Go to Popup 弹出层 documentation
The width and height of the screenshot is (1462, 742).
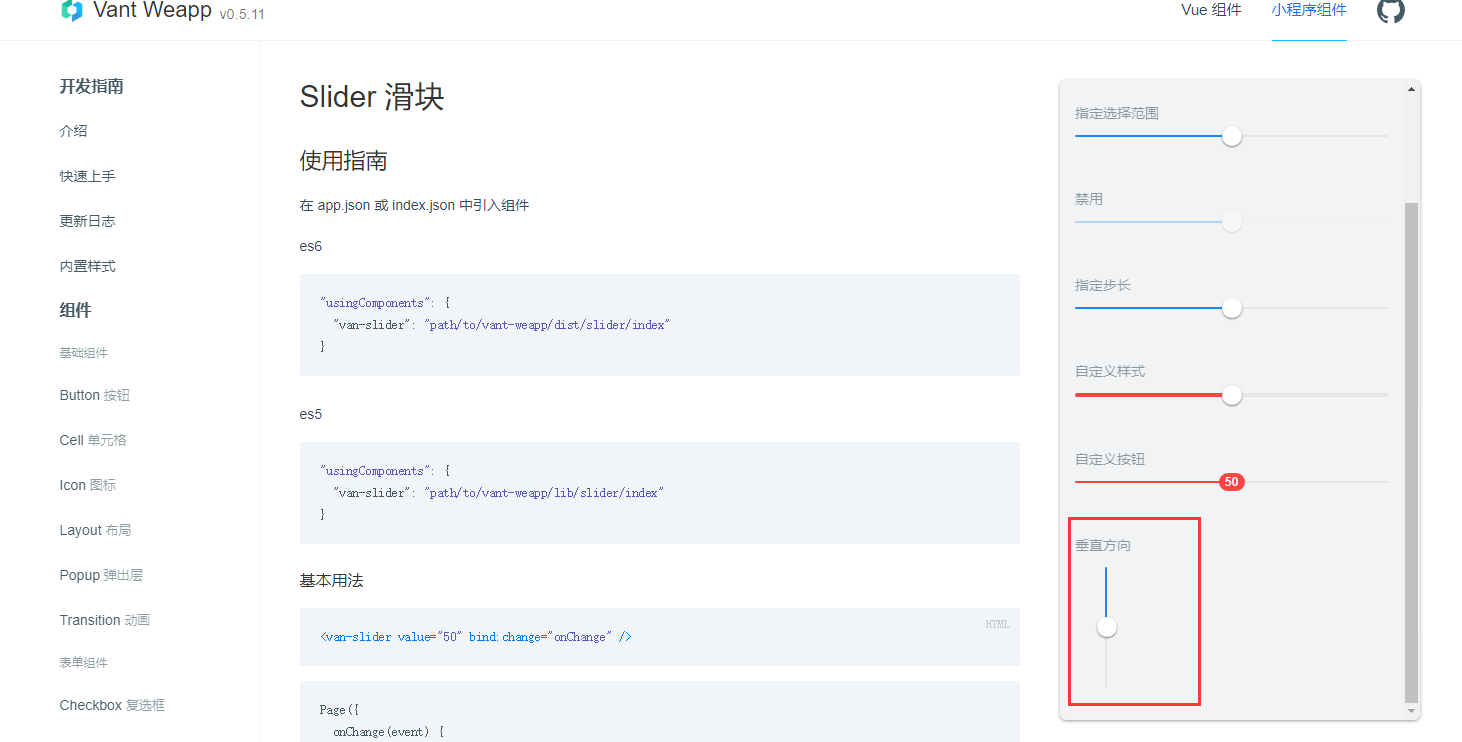click(x=100, y=575)
